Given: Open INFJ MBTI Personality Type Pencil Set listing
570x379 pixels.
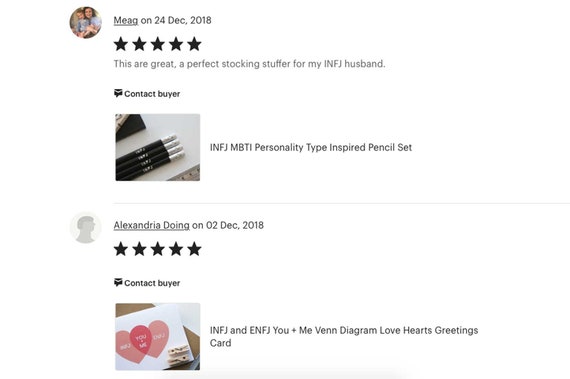Looking at the screenshot, I should pos(311,148).
